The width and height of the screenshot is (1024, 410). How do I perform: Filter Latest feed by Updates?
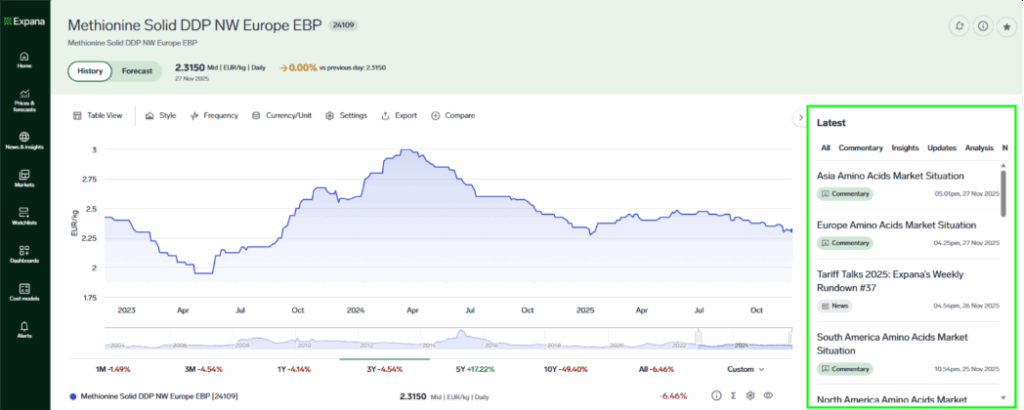[942, 148]
